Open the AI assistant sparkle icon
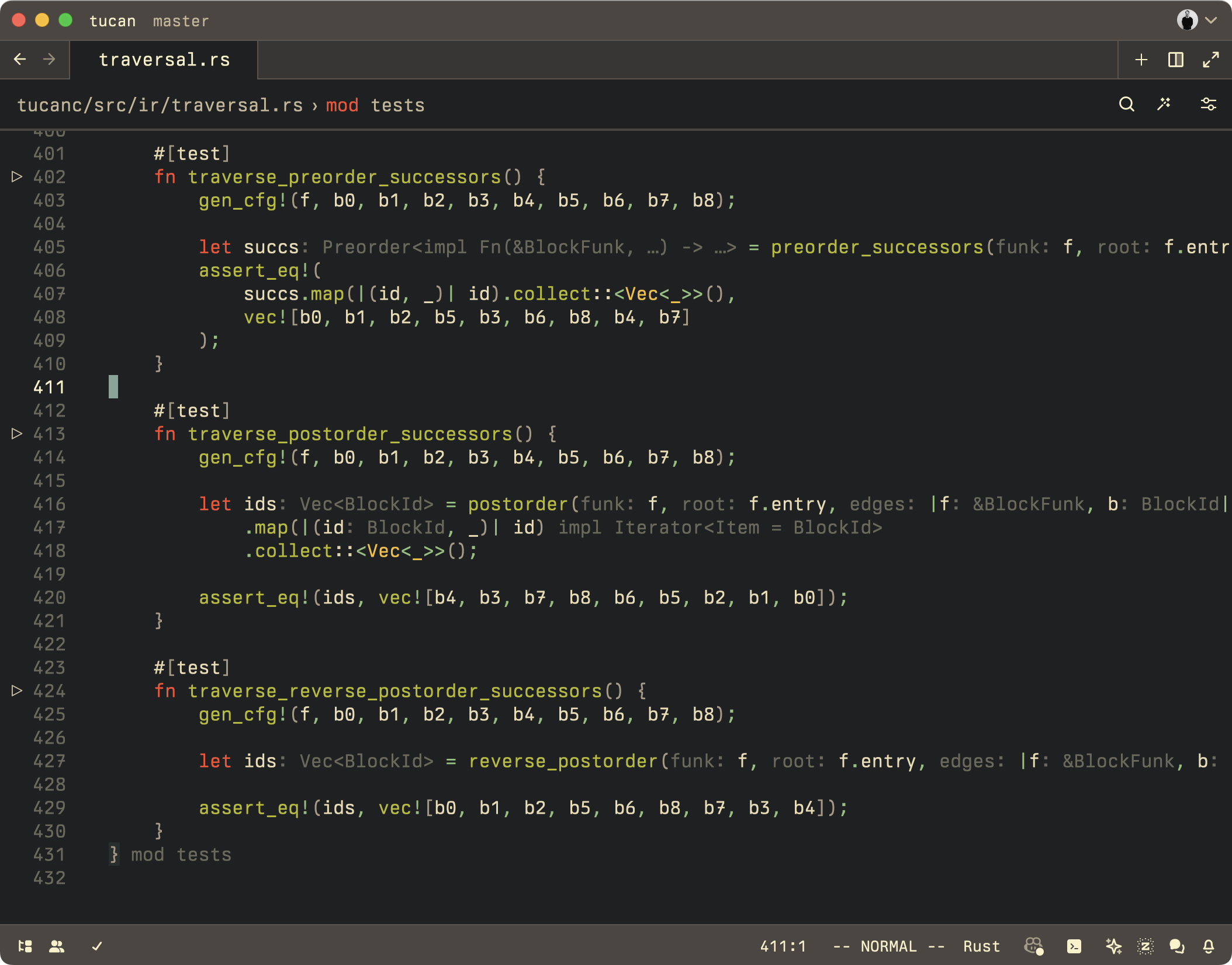The width and height of the screenshot is (1232, 965). tap(1113, 946)
